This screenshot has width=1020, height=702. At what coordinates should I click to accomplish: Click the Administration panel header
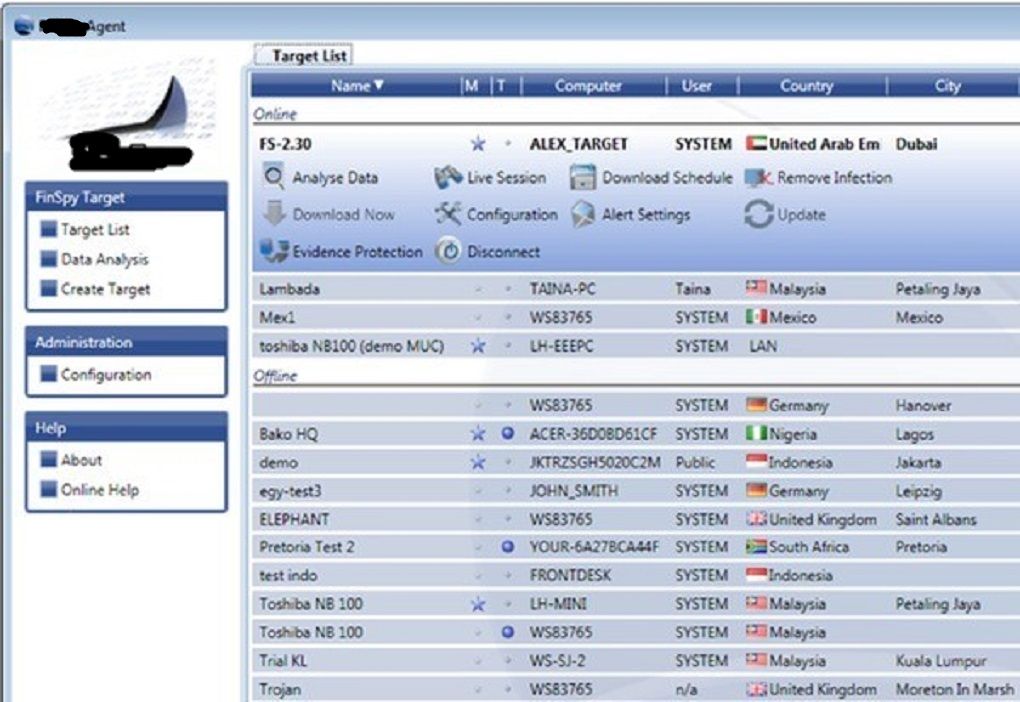(126, 342)
